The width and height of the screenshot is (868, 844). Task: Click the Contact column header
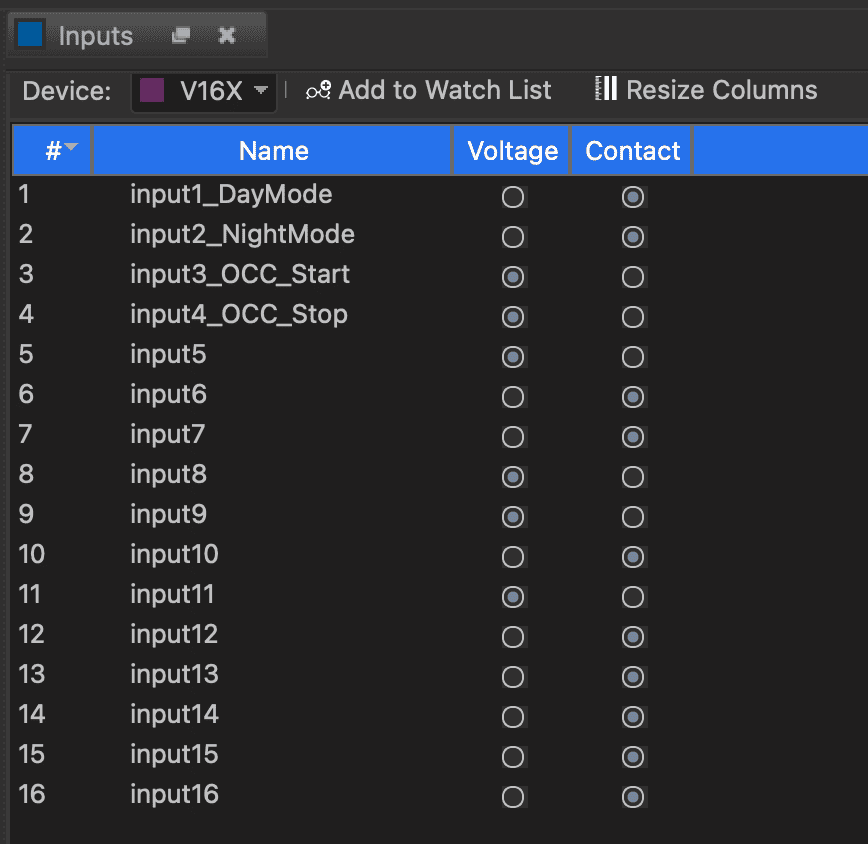tap(632, 151)
